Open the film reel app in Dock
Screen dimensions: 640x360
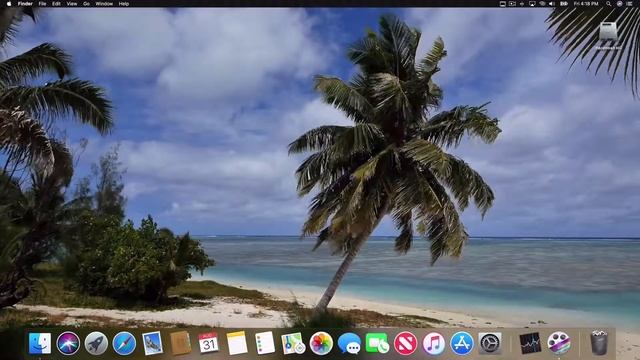(x=559, y=343)
